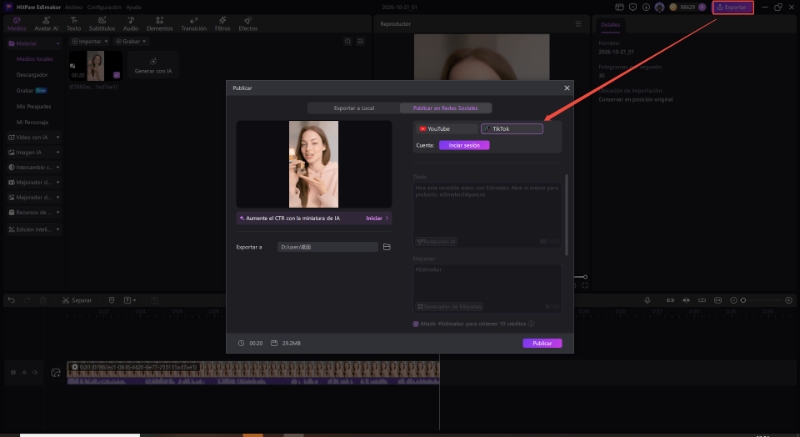Click the Exportar a path field
This screenshot has width=800, height=437.
coord(328,247)
